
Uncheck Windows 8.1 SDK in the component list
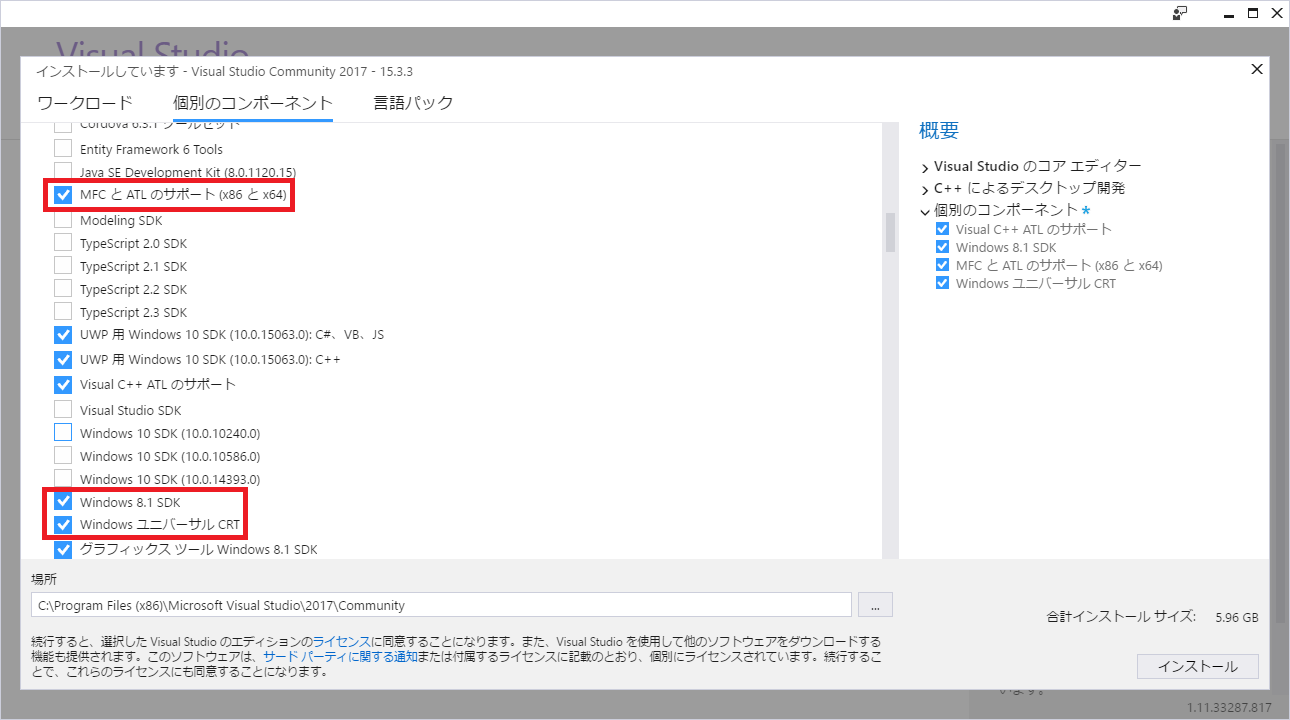coord(63,502)
